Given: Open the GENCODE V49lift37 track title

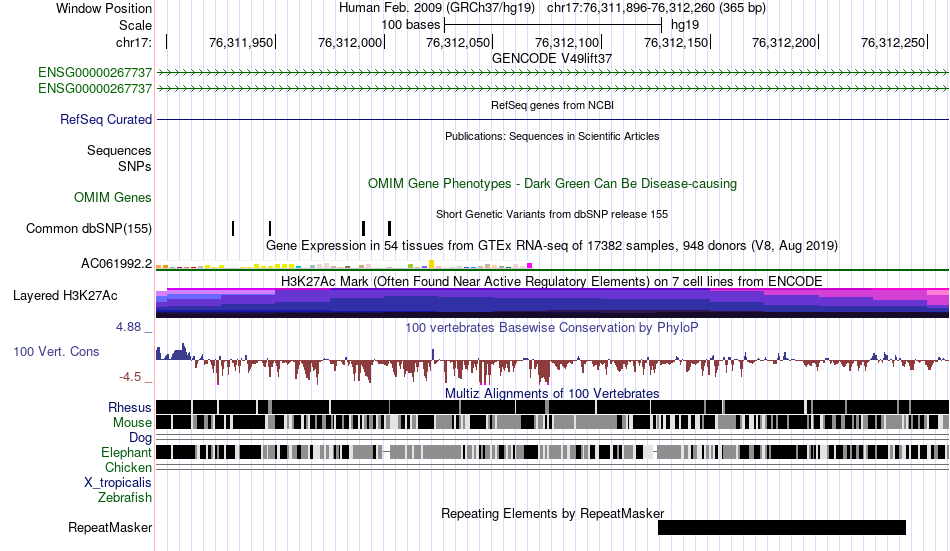Looking at the screenshot, I should coord(552,58).
